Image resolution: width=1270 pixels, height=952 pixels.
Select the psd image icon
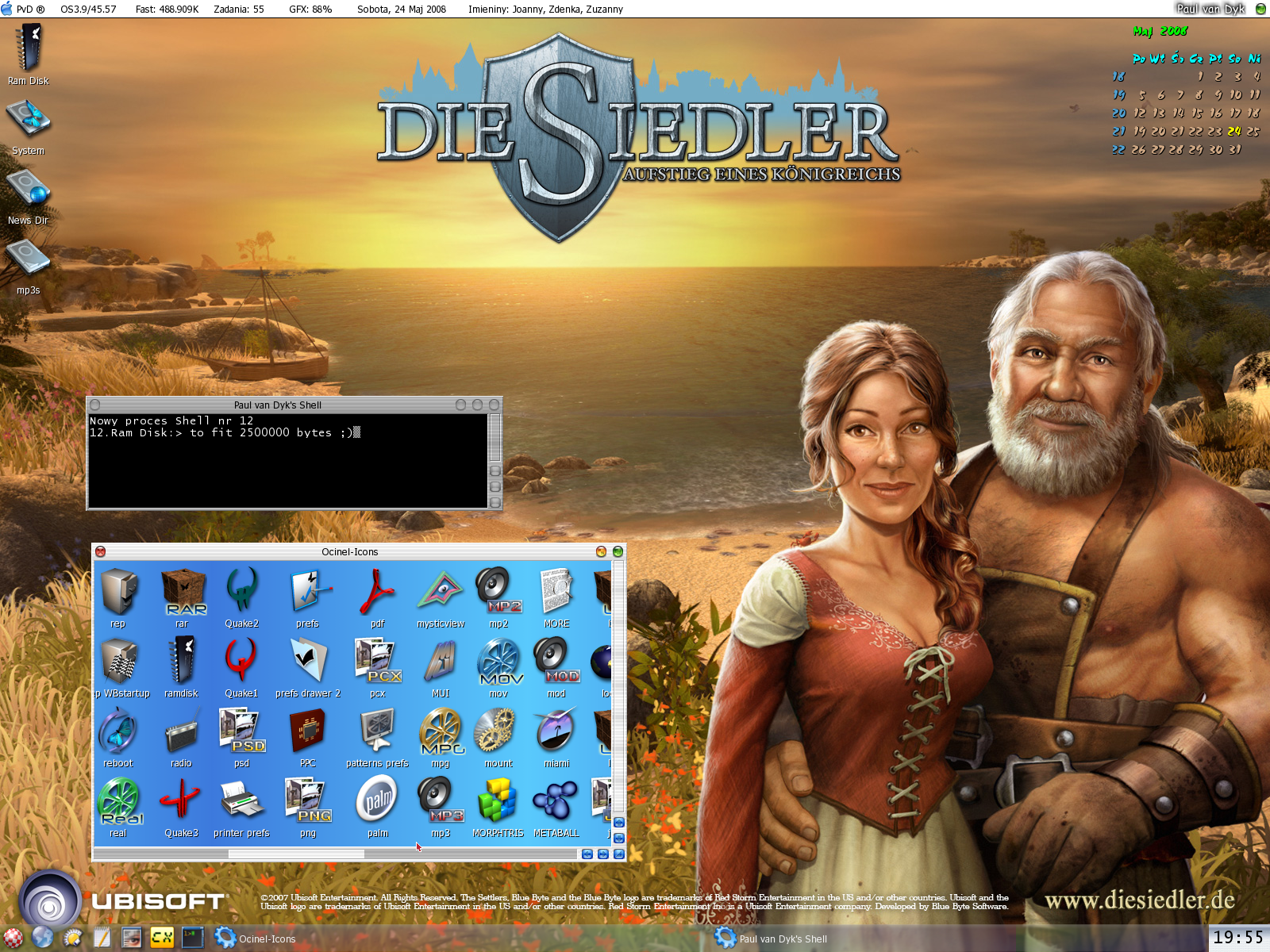241,737
